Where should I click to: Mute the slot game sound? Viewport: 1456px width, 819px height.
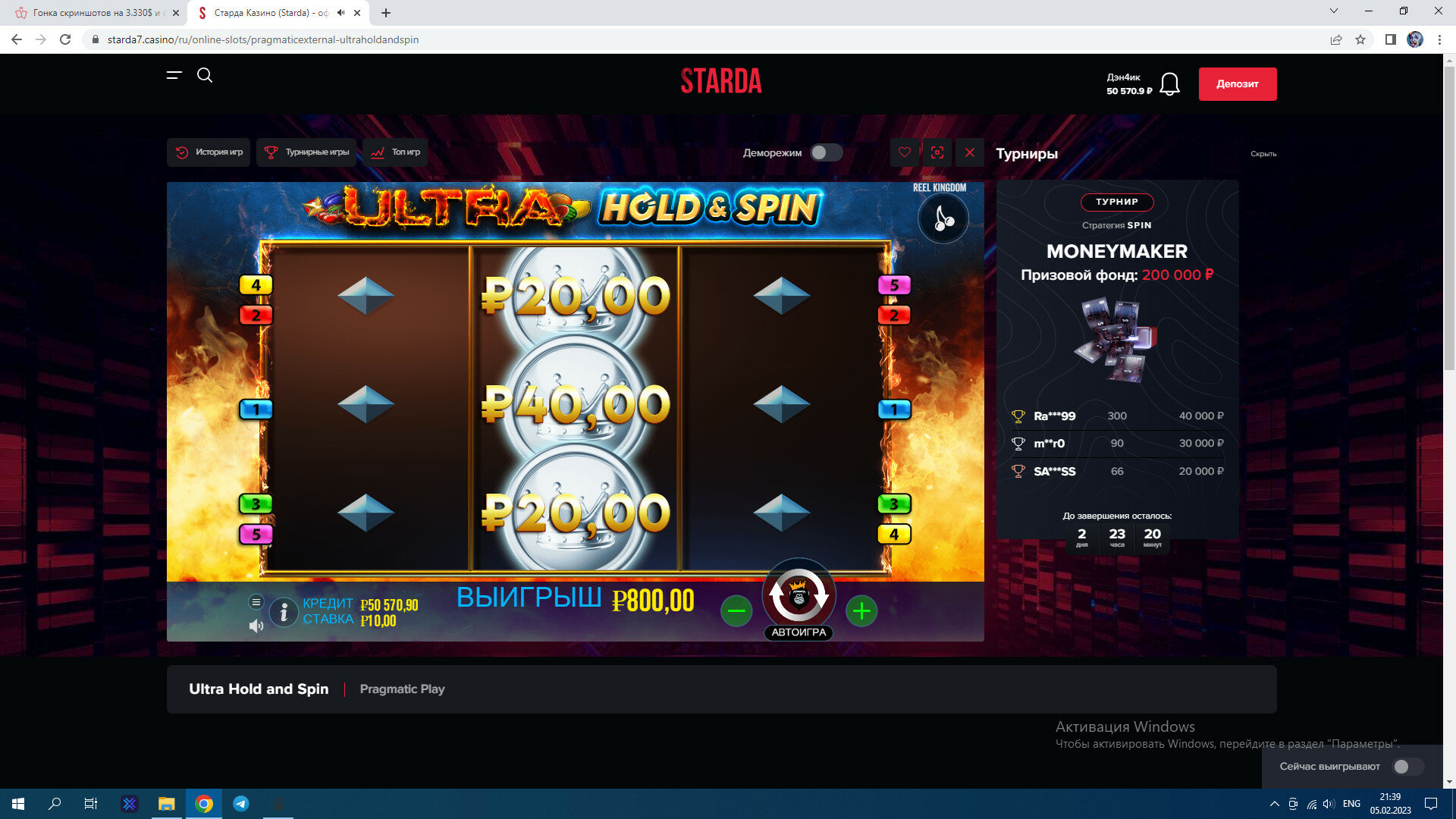256,626
